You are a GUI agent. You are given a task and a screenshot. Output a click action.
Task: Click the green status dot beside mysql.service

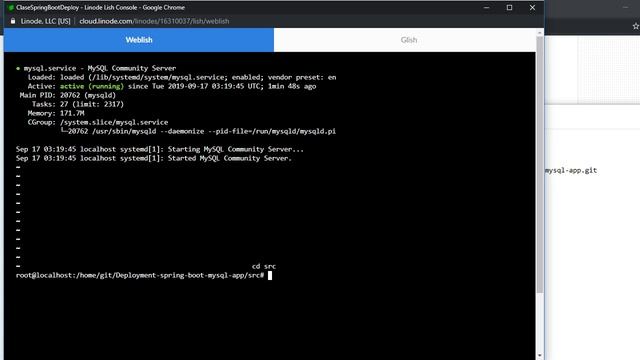(x=18, y=68)
